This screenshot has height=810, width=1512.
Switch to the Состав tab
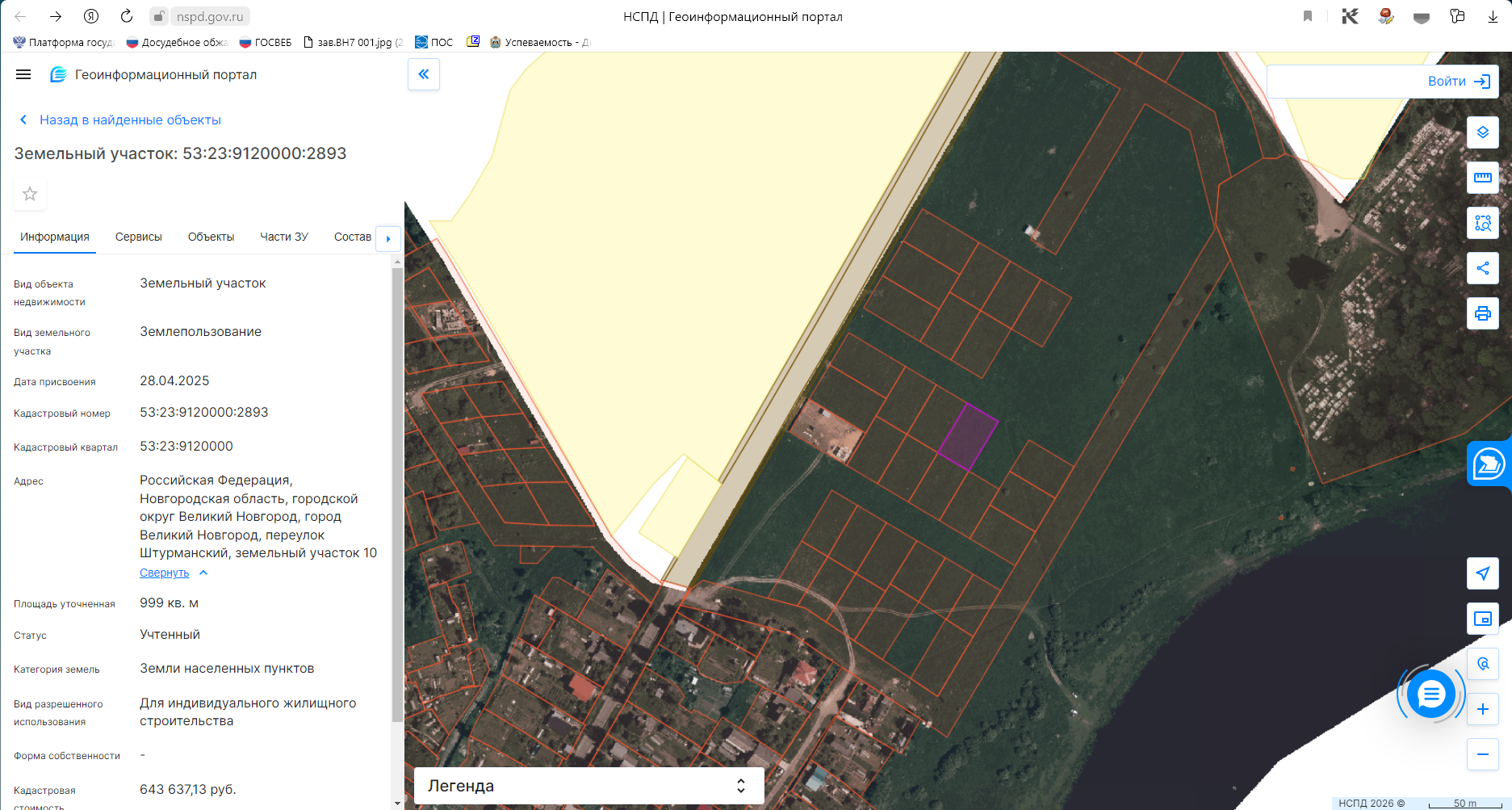point(353,237)
